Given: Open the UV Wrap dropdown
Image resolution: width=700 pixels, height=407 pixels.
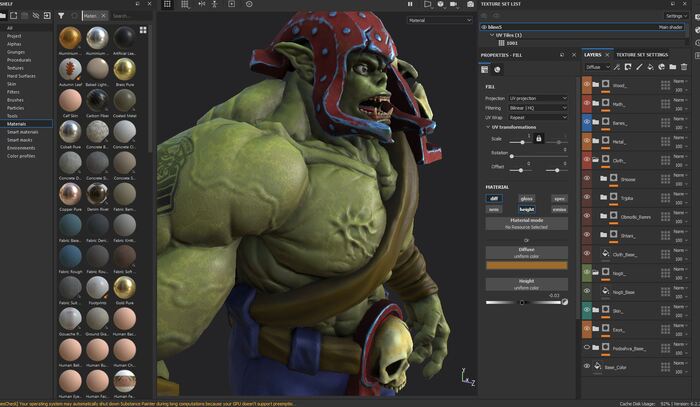Looking at the screenshot, I should coord(538,115).
